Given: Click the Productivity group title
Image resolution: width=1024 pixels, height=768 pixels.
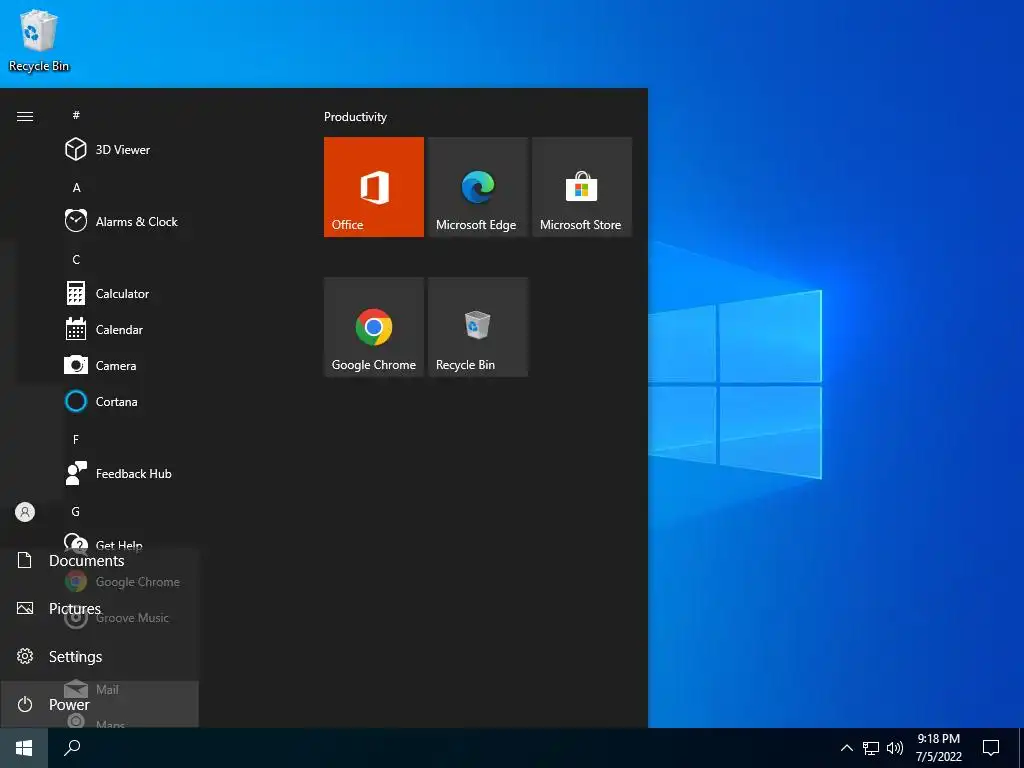Looking at the screenshot, I should tap(355, 117).
